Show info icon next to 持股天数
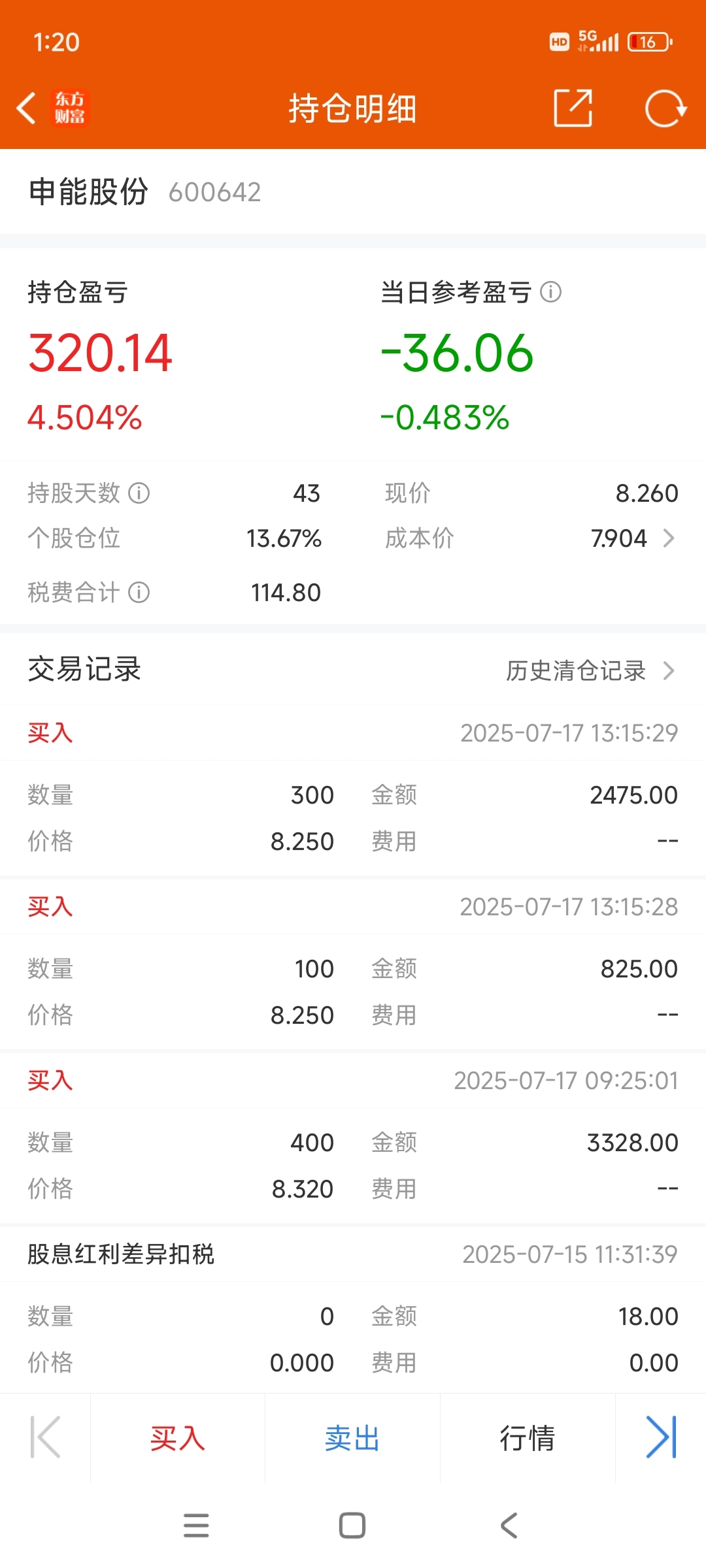This screenshot has height=1568, width=706. [x=139, y=493]
